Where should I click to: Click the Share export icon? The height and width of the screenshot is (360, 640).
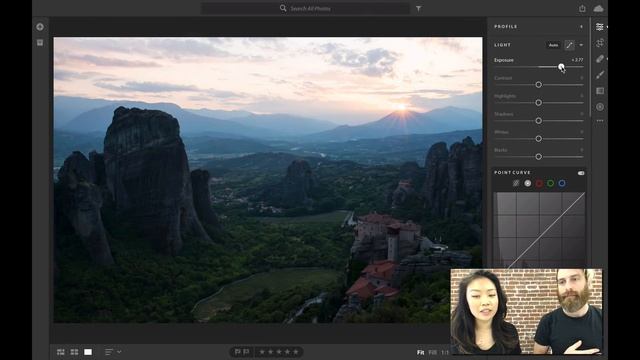point(582,9)
